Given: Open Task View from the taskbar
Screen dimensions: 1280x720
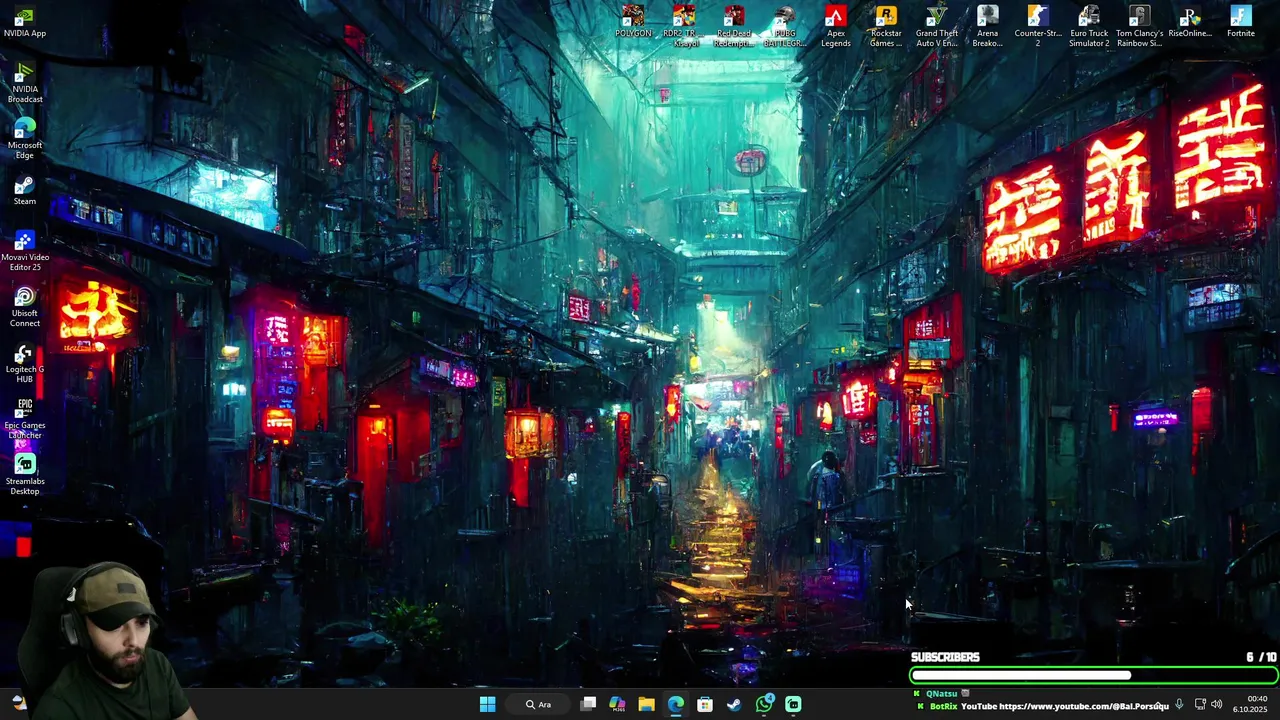Looking at the screenshot, I should pyautogui.click(x=588, y=704).
